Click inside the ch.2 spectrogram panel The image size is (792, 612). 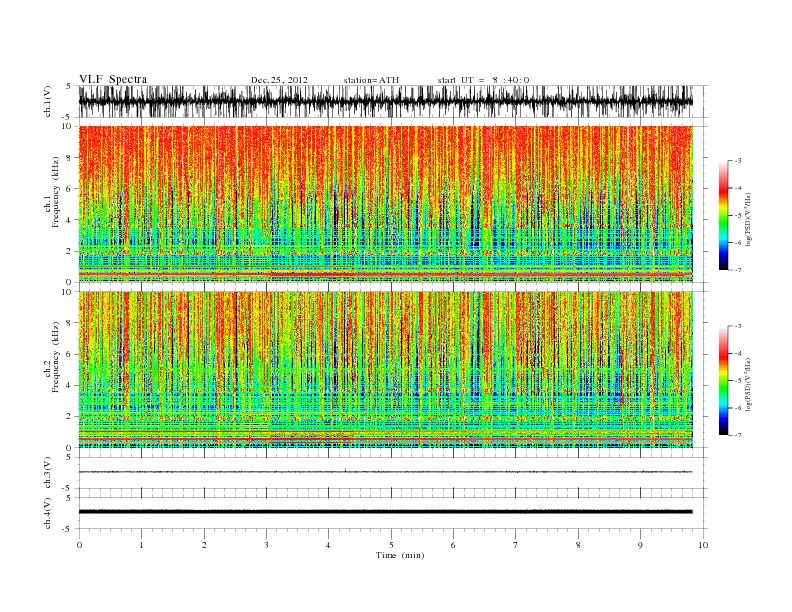[x=386, y=370]
